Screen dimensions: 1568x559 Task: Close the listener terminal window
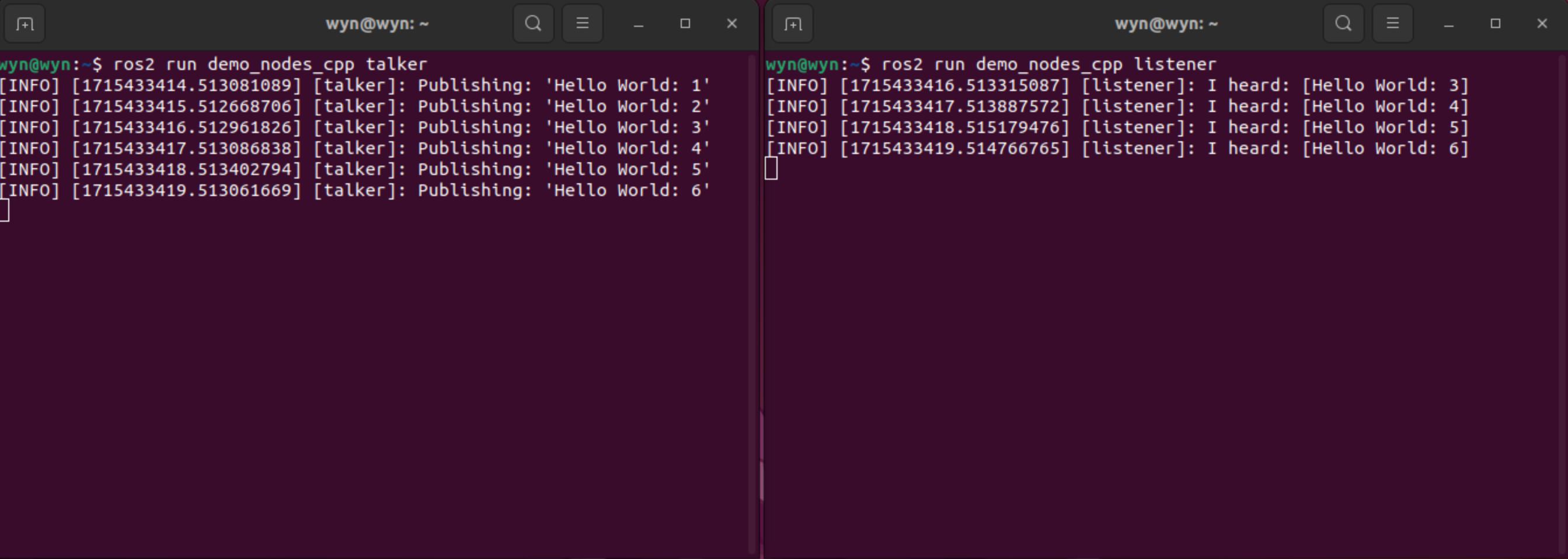pos(1542,24)
